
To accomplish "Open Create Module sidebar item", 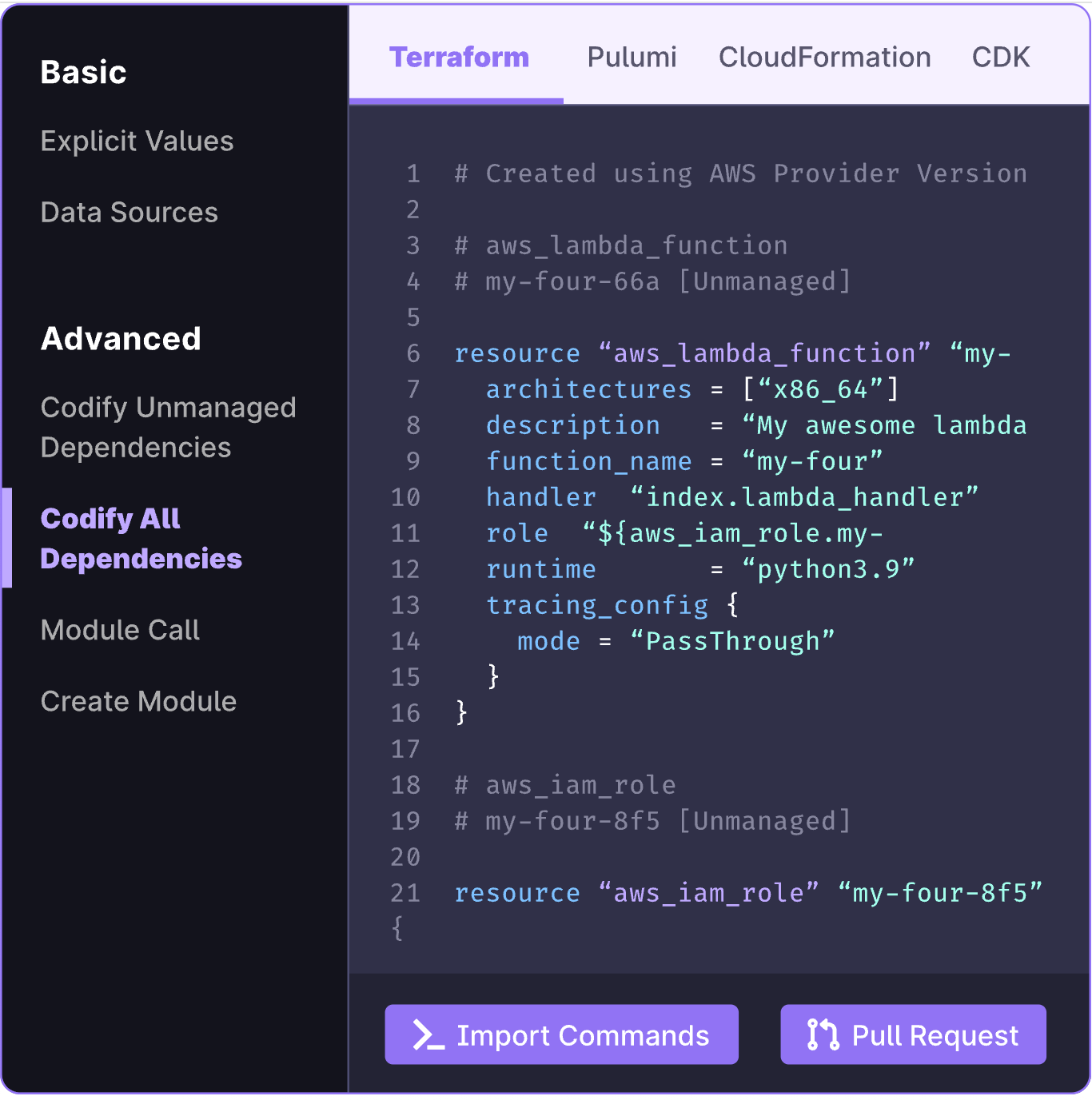I will 138,701.
